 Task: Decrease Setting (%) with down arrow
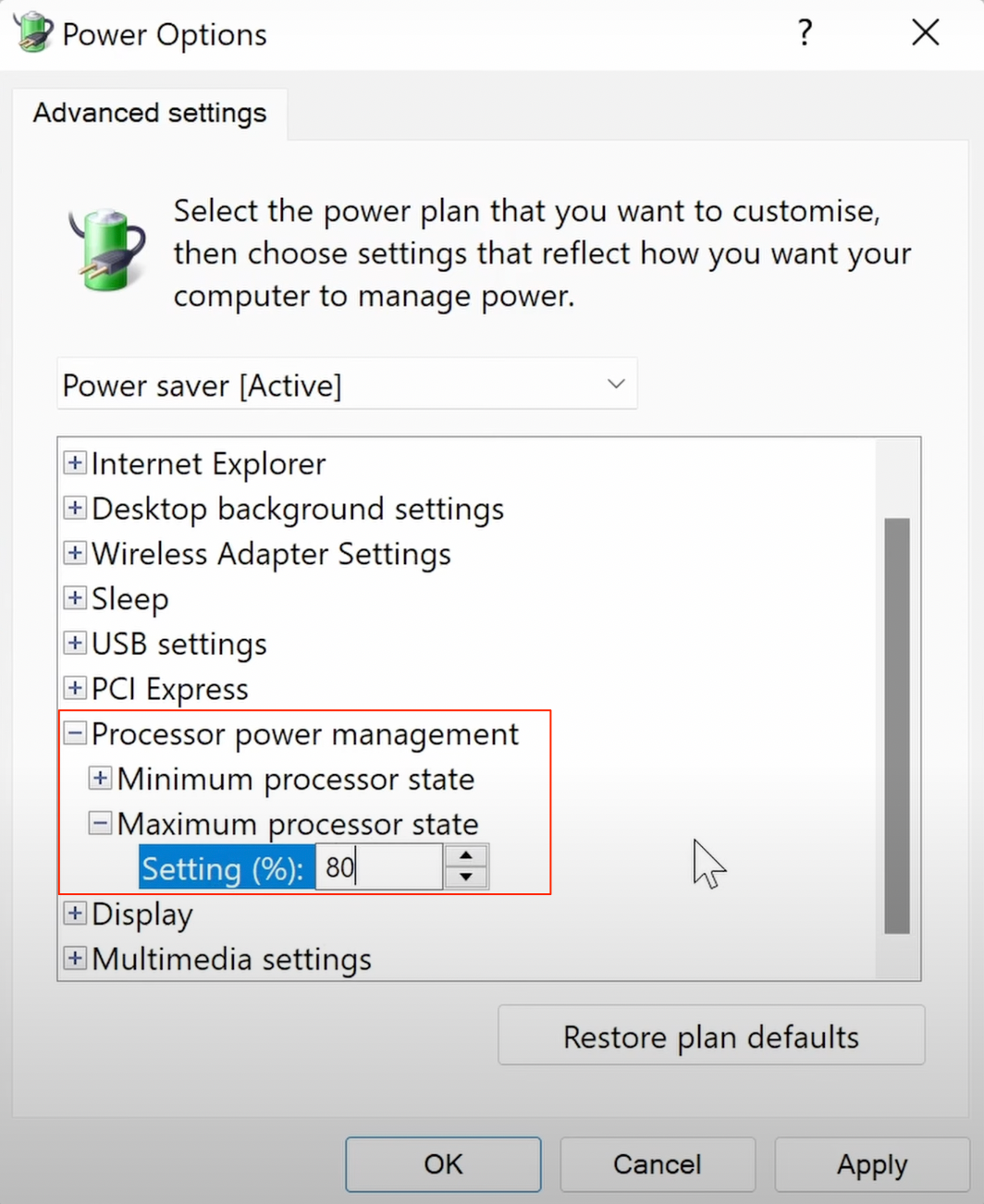tap(466, 877)
